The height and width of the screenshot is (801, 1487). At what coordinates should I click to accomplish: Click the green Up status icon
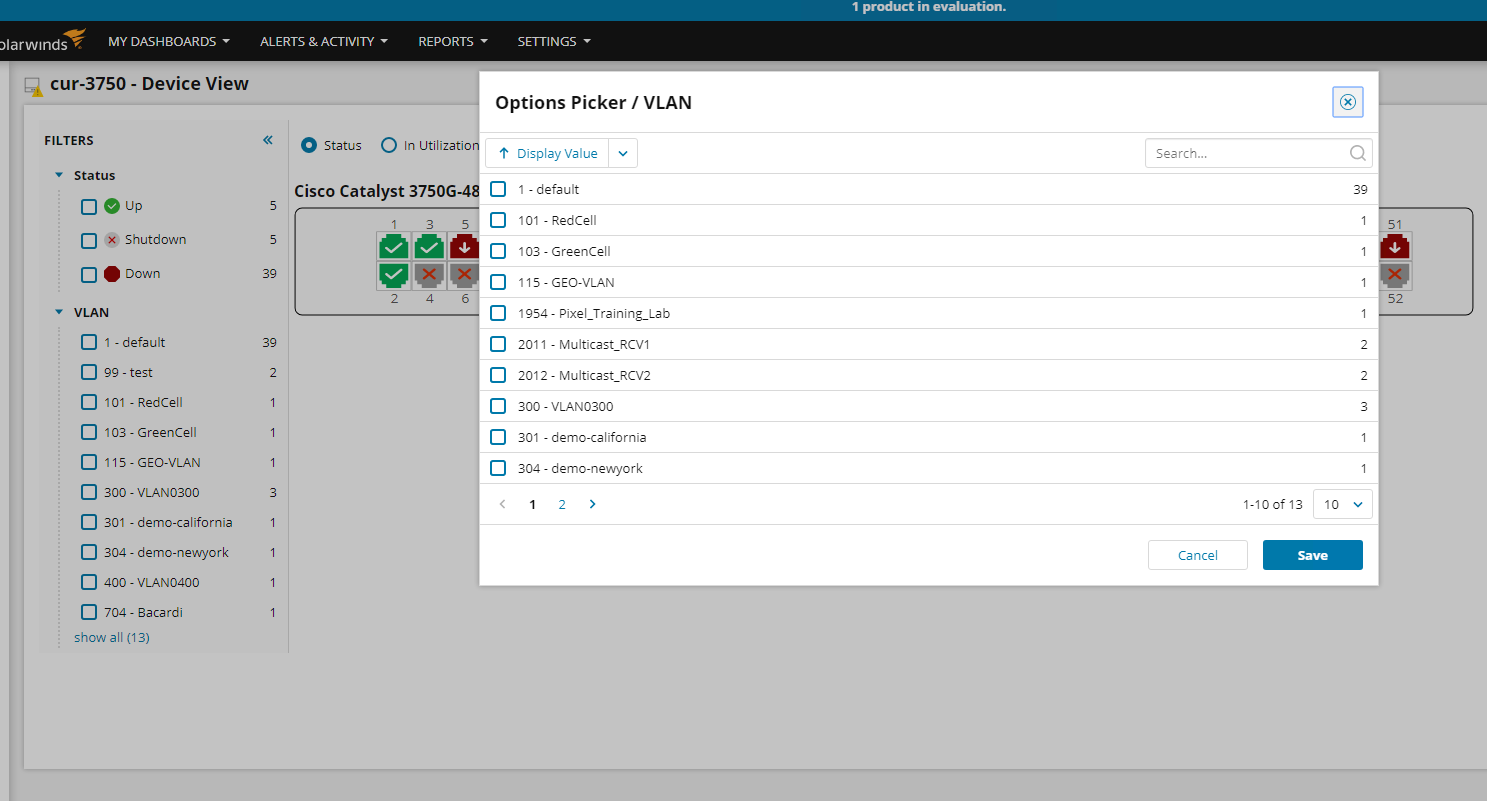(x=112, y=206)
